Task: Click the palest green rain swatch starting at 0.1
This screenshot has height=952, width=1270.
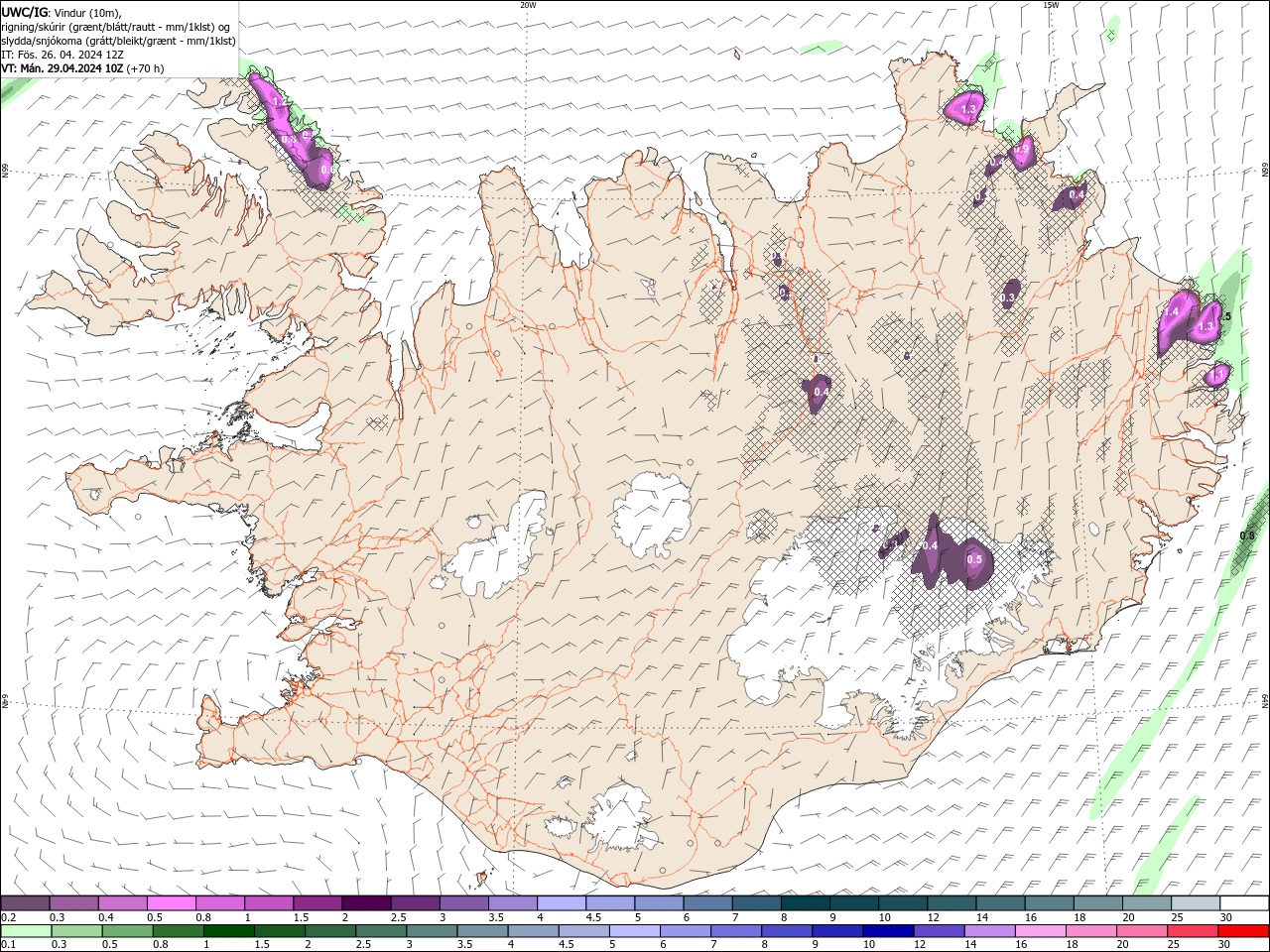Action: [x=27, y=931]
